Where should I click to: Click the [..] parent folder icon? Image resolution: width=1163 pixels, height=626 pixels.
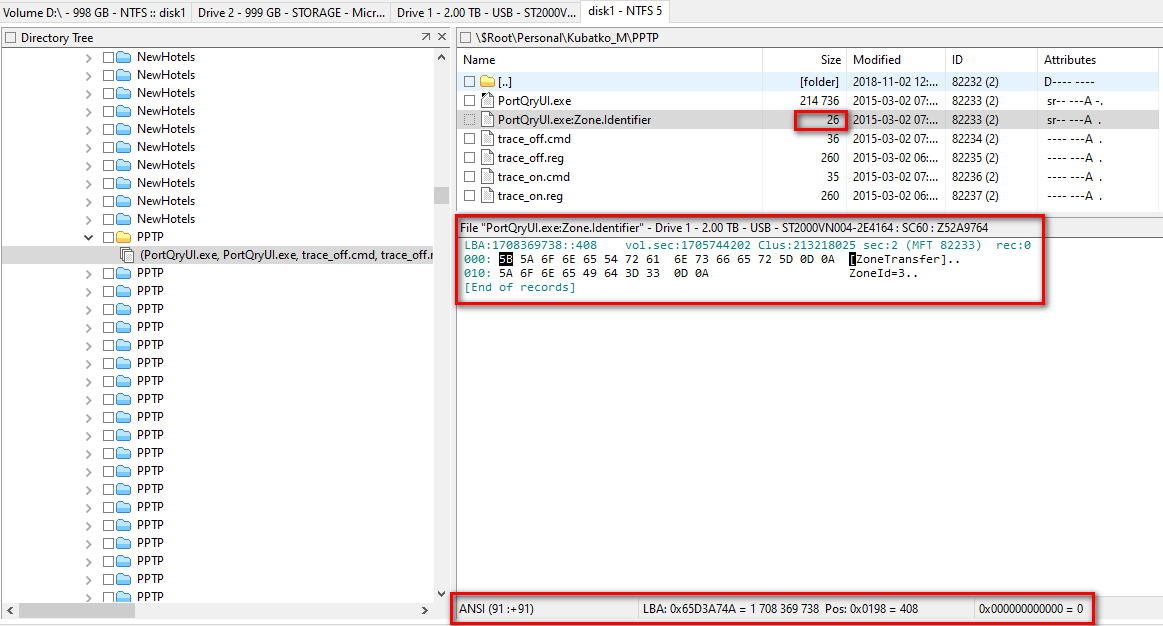[x=487, y=82]
